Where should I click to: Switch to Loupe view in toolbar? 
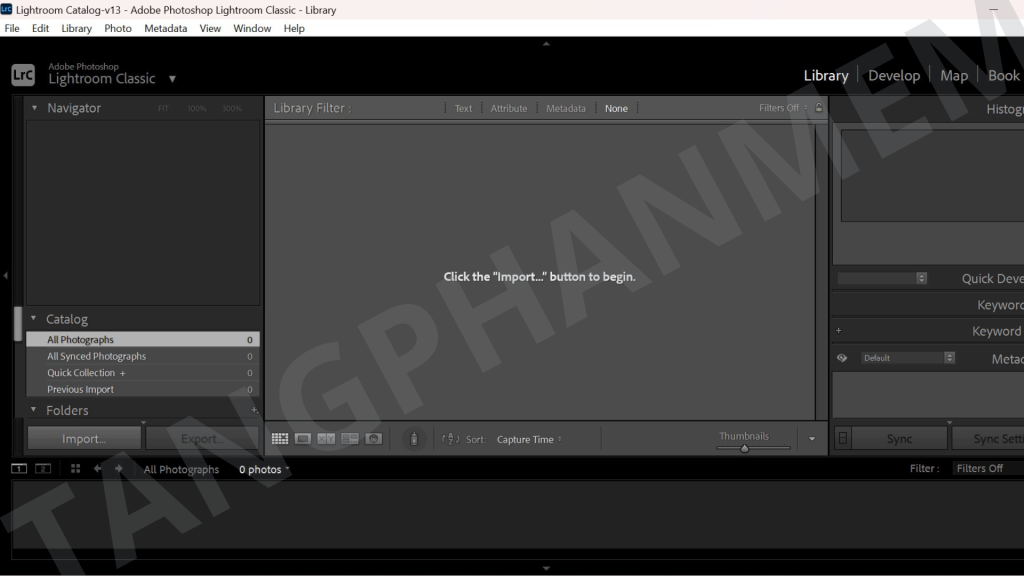pyautogui.click(x=303, y=439)
